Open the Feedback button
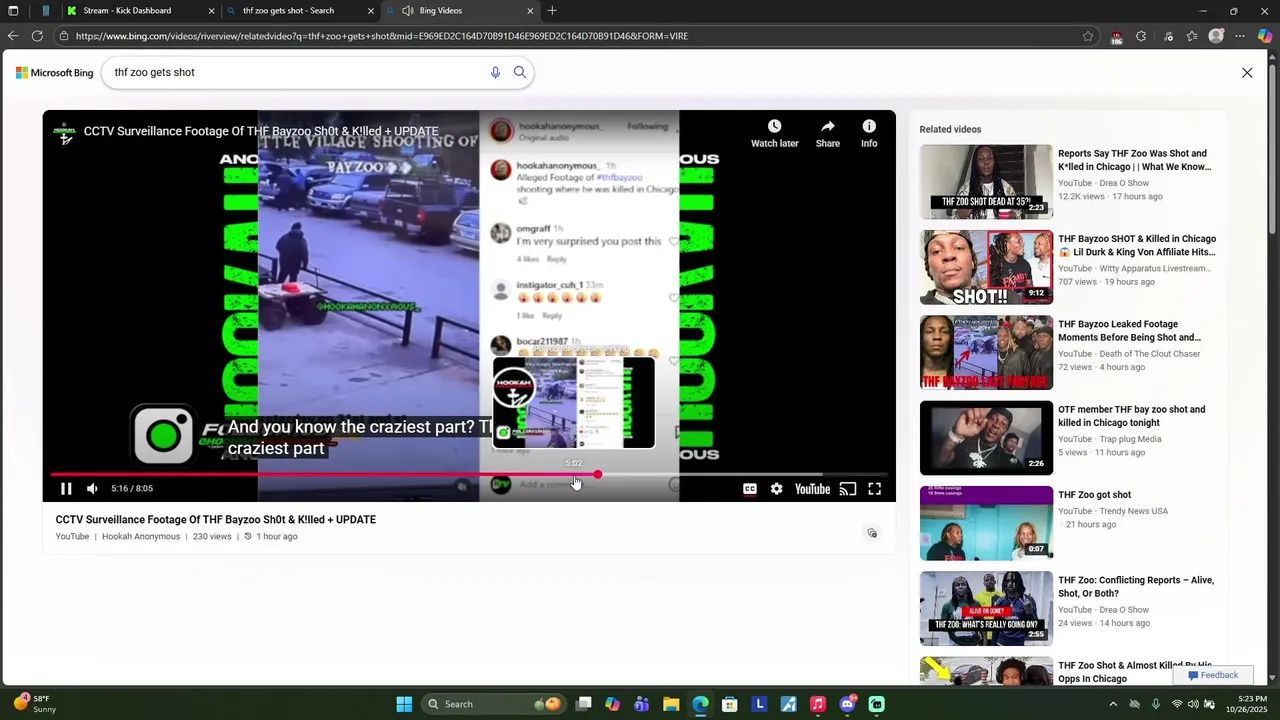This screenshot has height=720, width=1280. coord(1213,675)
